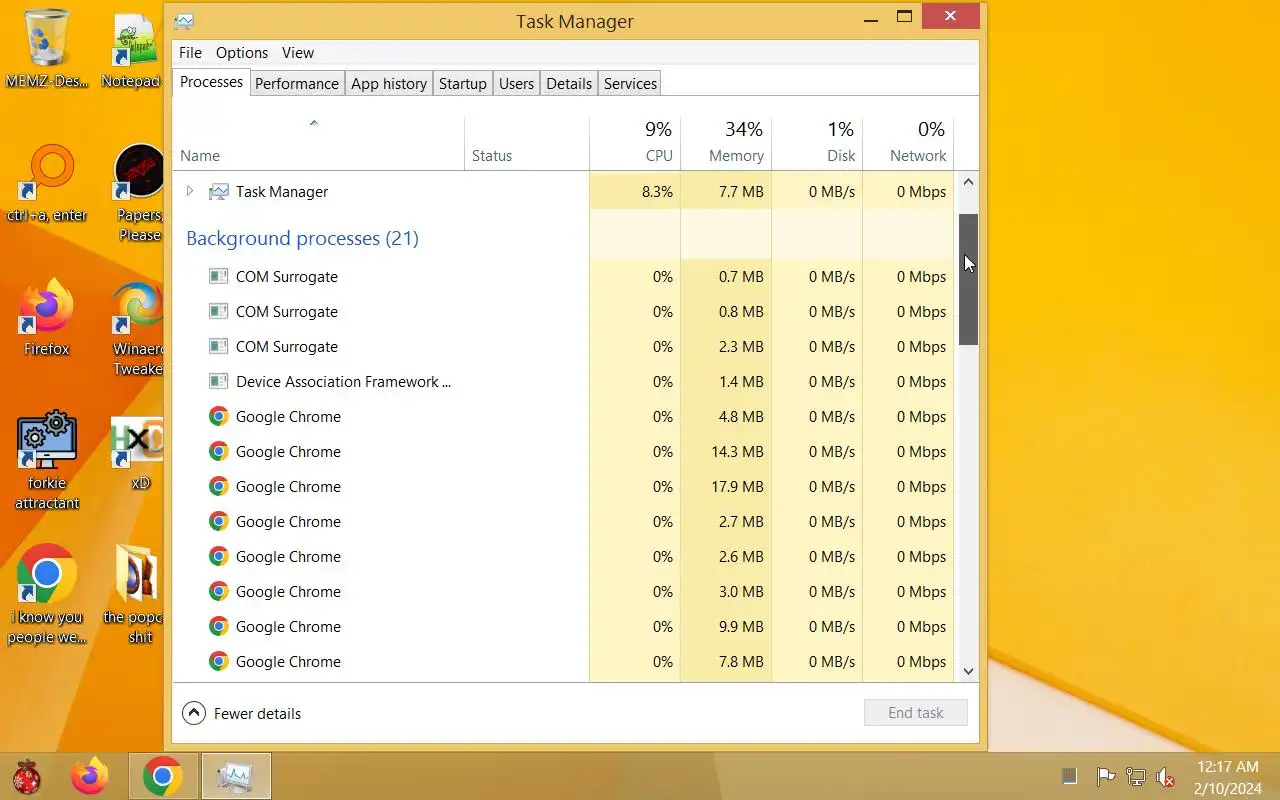Select the Papers, Please desktop shortcut
Screen dimensions: 1280x800
click(138, 192)
